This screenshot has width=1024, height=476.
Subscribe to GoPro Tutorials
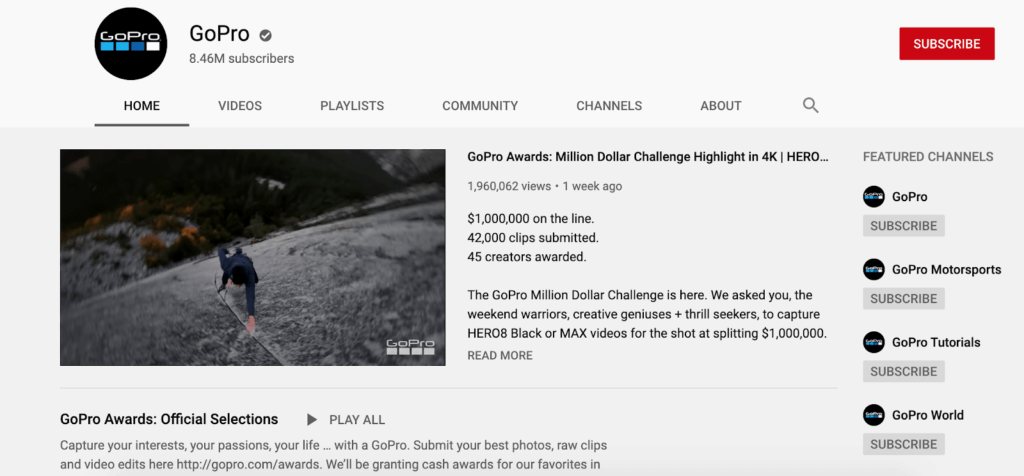click(903, 372)
